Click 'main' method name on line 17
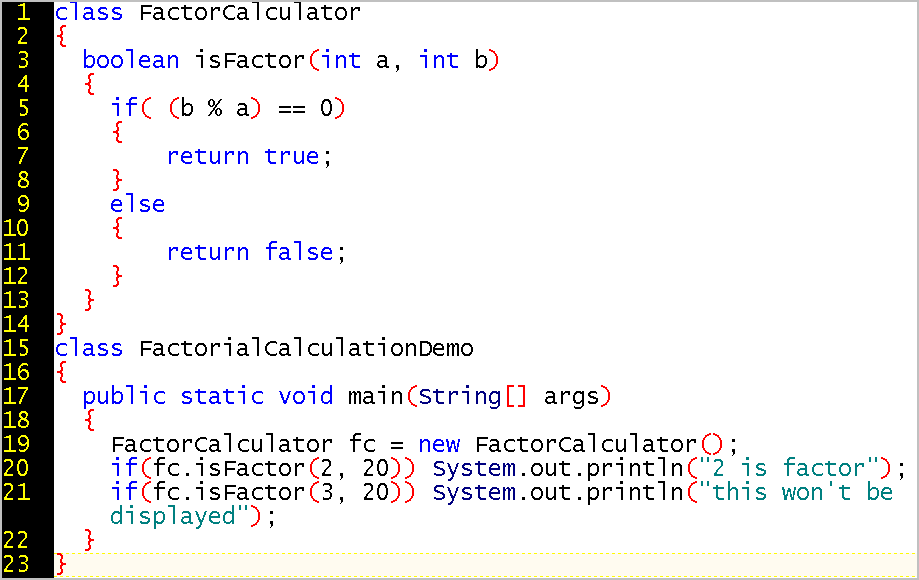This screenshot has height=580, width=919. pos(376,396)
